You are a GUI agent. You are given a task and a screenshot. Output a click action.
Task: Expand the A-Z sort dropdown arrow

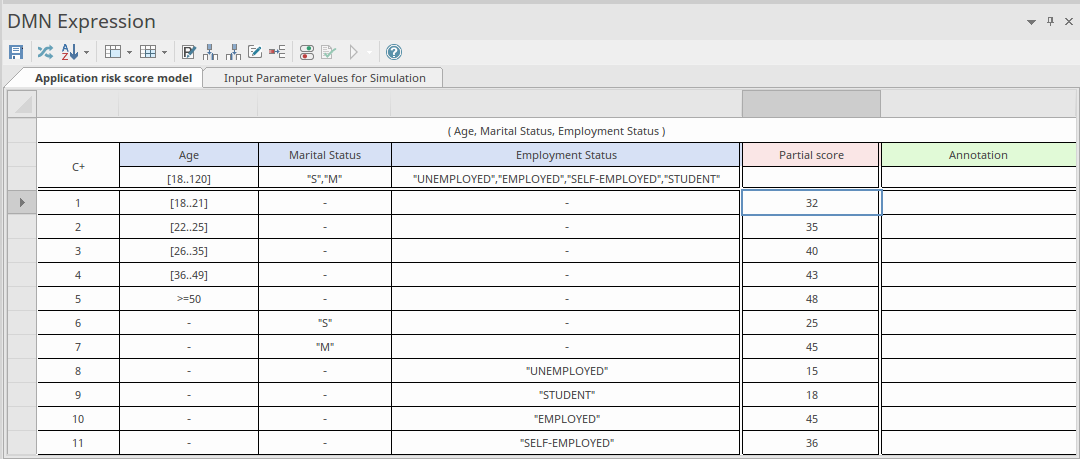[86, 52]
